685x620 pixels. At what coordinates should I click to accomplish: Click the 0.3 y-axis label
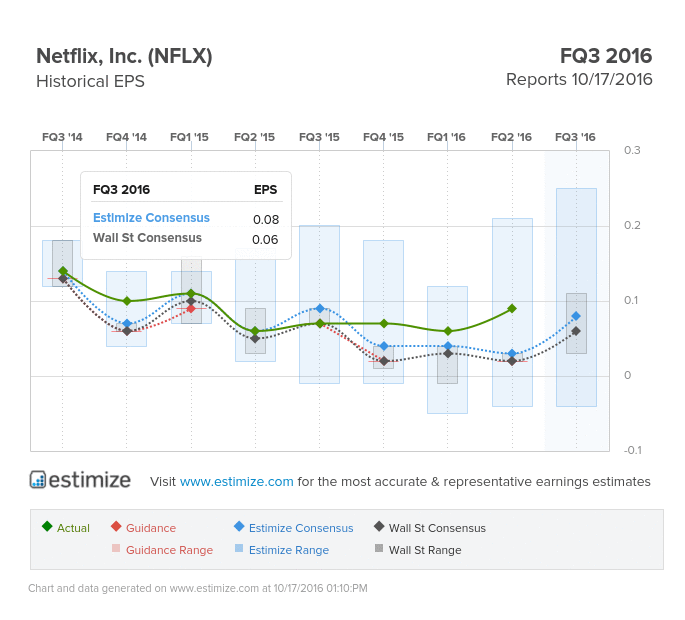pyautogui.click(x=632, y=150)
